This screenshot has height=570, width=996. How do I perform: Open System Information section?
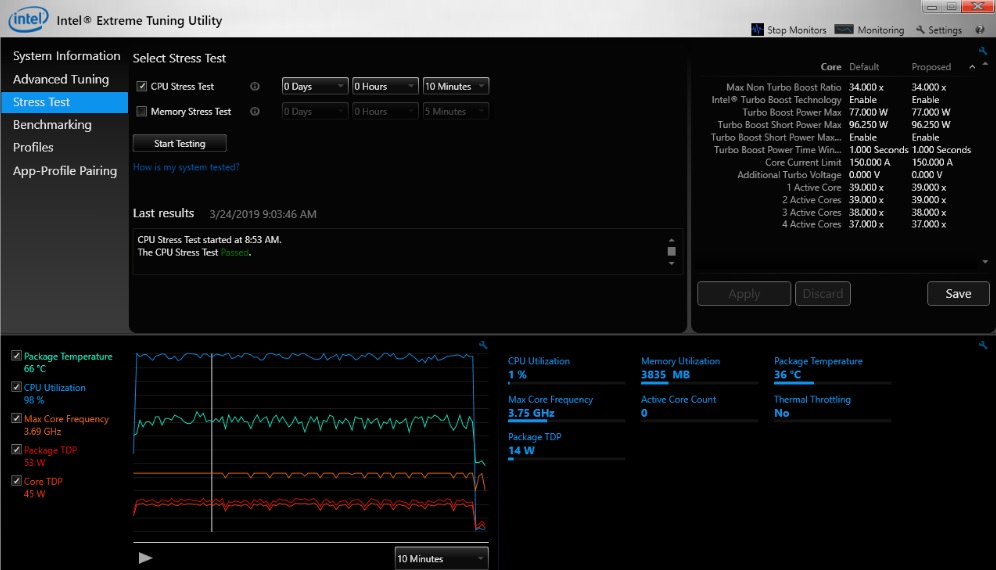point(66,56)
